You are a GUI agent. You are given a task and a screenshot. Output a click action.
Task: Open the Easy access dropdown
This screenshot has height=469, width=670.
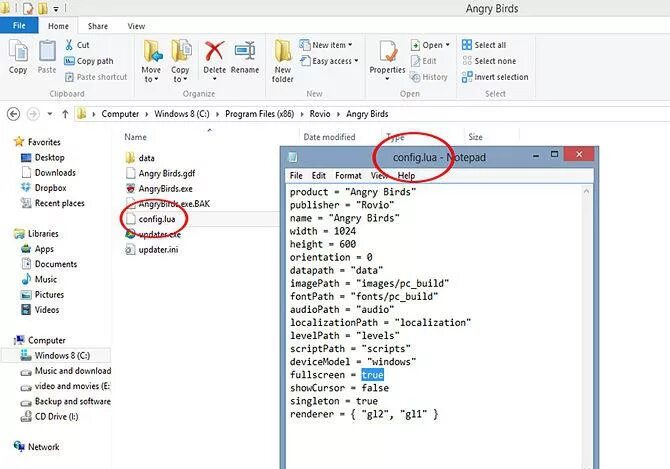[329, 61]
